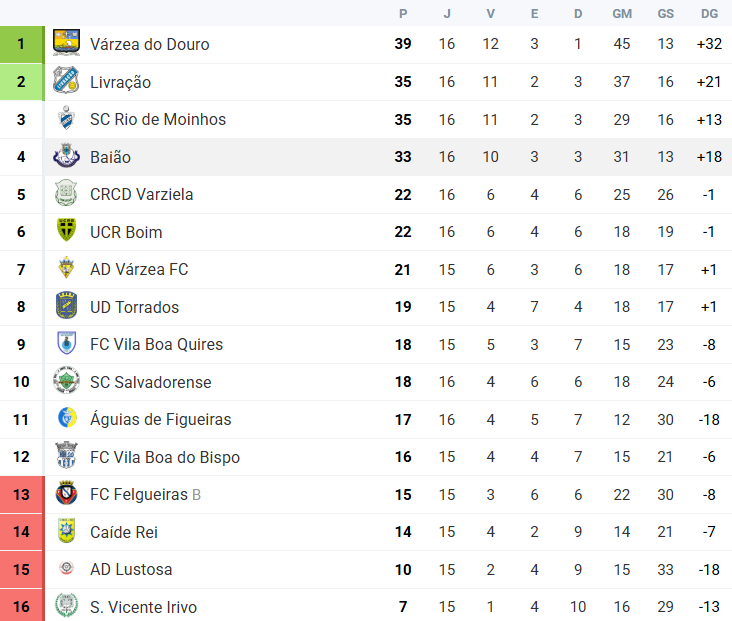Open the SC Rio de Moinhos crest

coord(66,118)
